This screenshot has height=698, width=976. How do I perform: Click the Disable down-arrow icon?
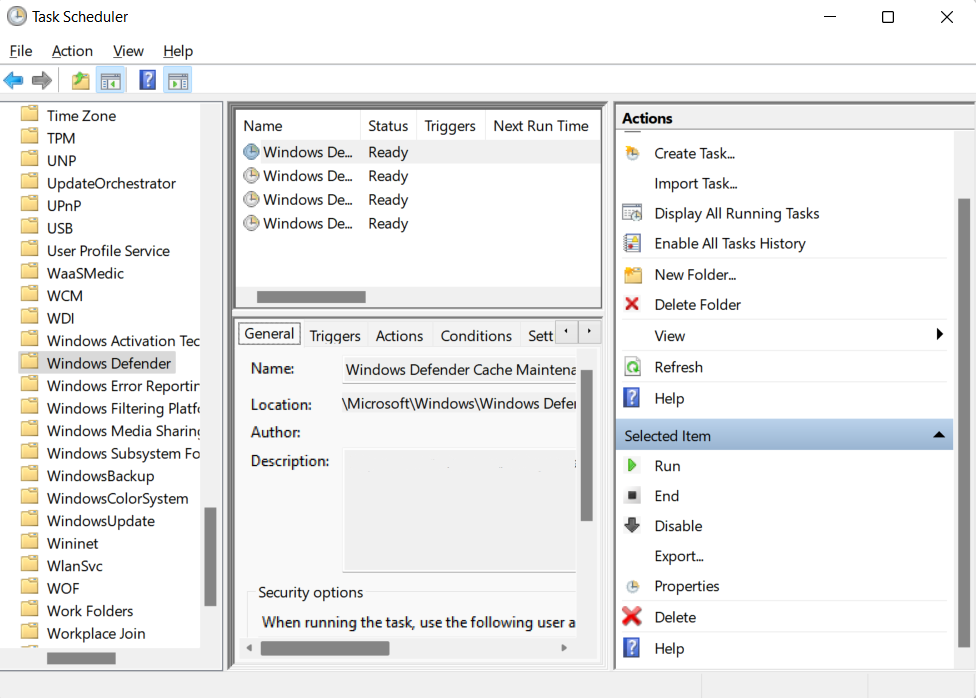click(632, 526)
